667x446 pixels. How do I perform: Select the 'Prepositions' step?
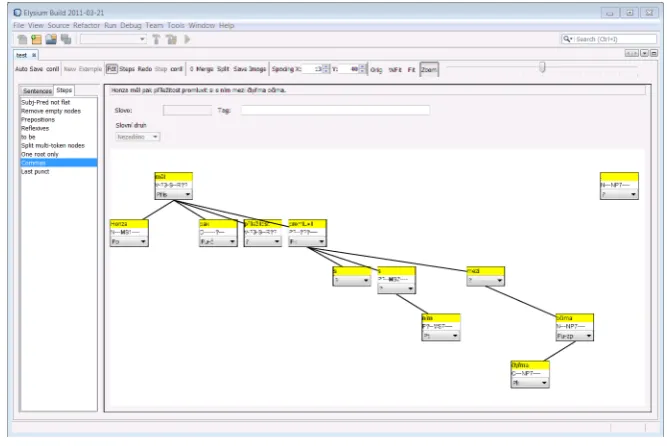click(x=59, y=120)
